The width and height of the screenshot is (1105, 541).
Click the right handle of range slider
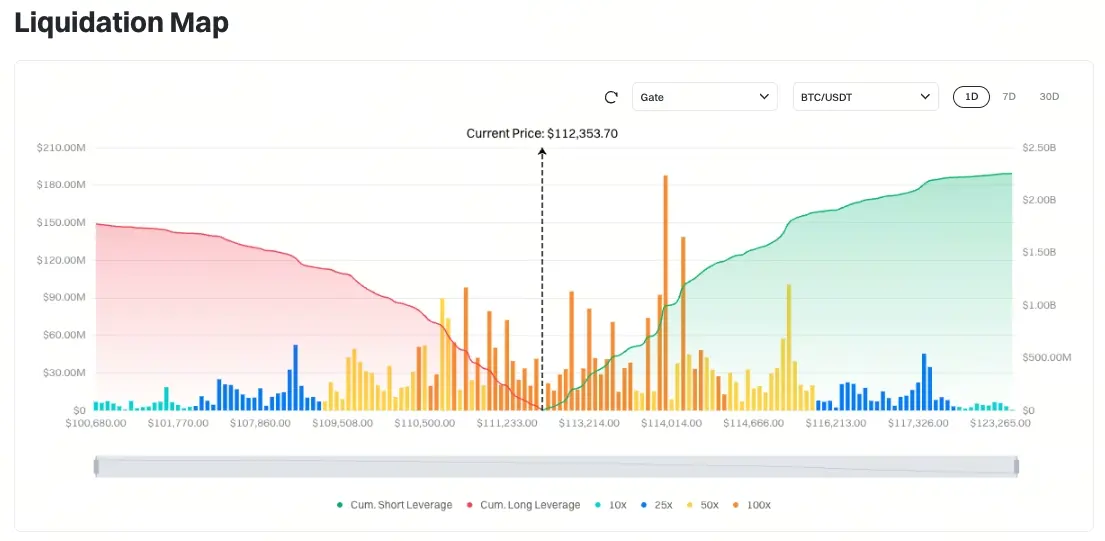pyautogui.click(x=1016, y=466)
